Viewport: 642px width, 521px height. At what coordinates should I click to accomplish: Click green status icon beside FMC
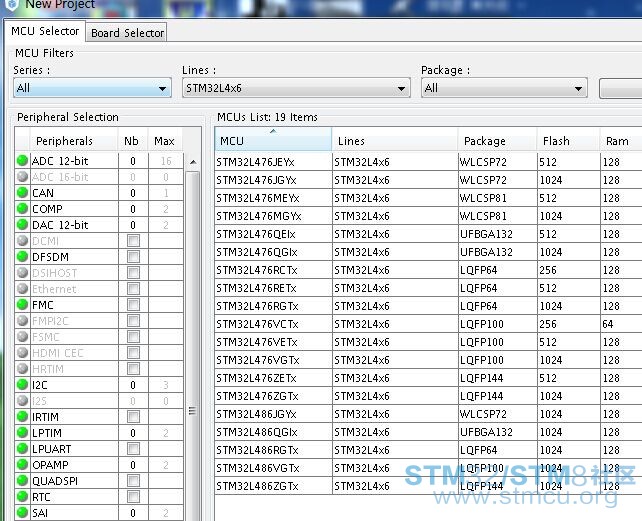(x=23, y=305)
